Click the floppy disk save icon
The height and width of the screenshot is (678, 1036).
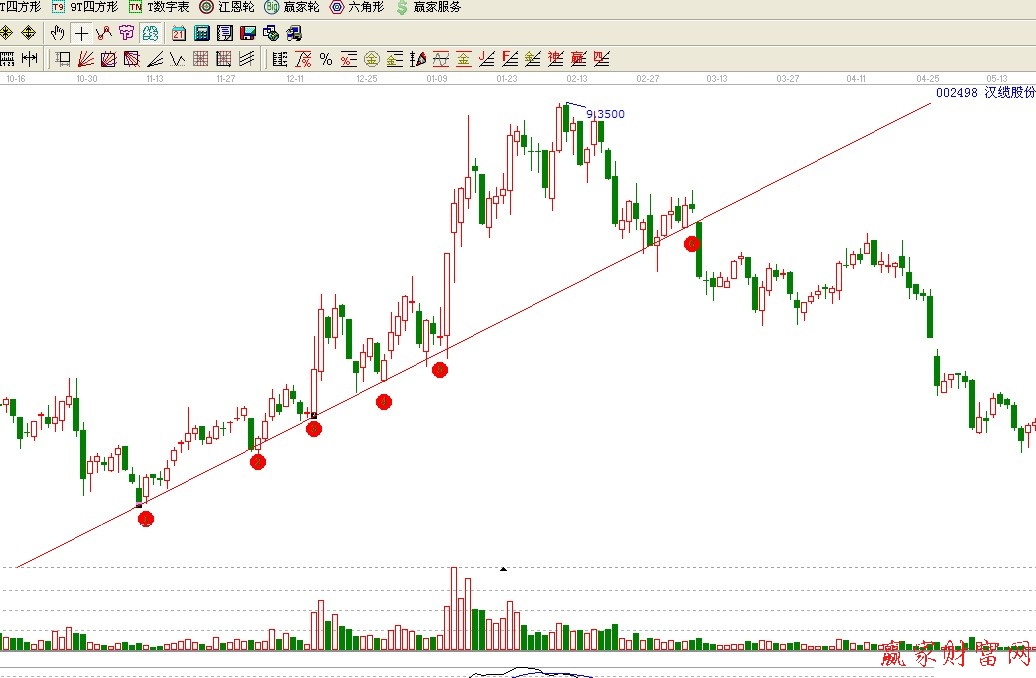[247, 33]
